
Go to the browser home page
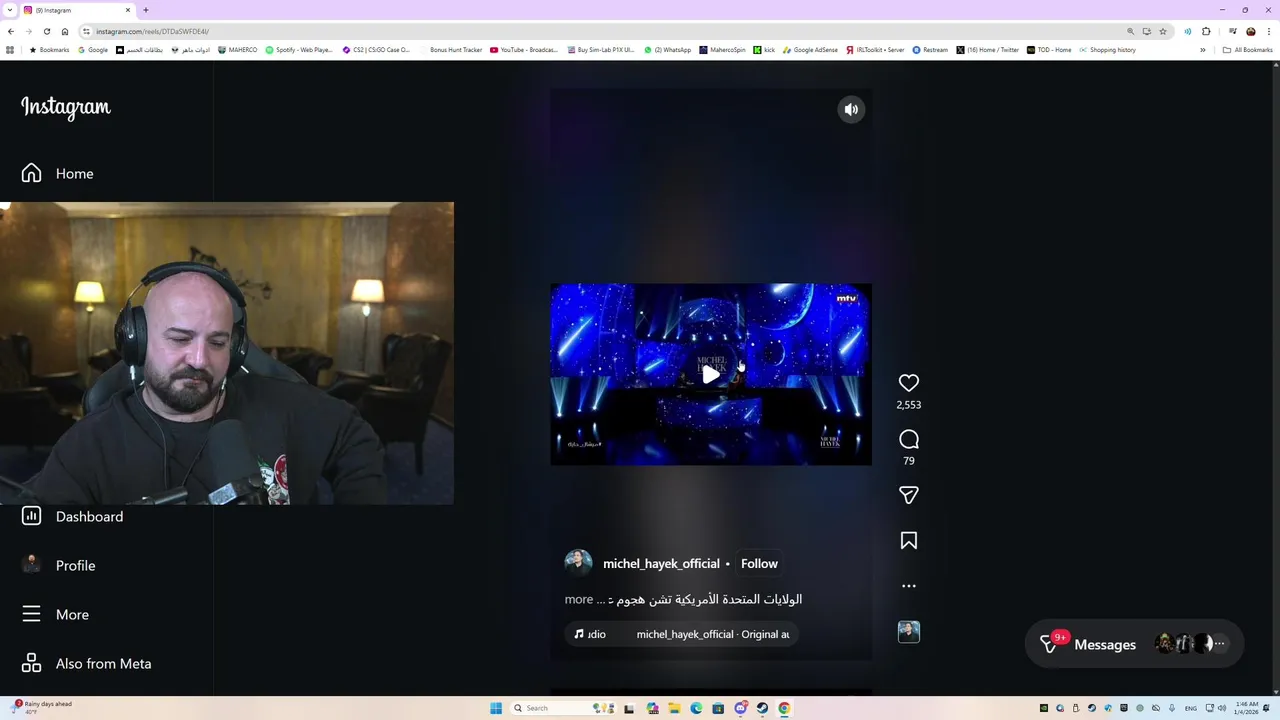pos(65,31)
